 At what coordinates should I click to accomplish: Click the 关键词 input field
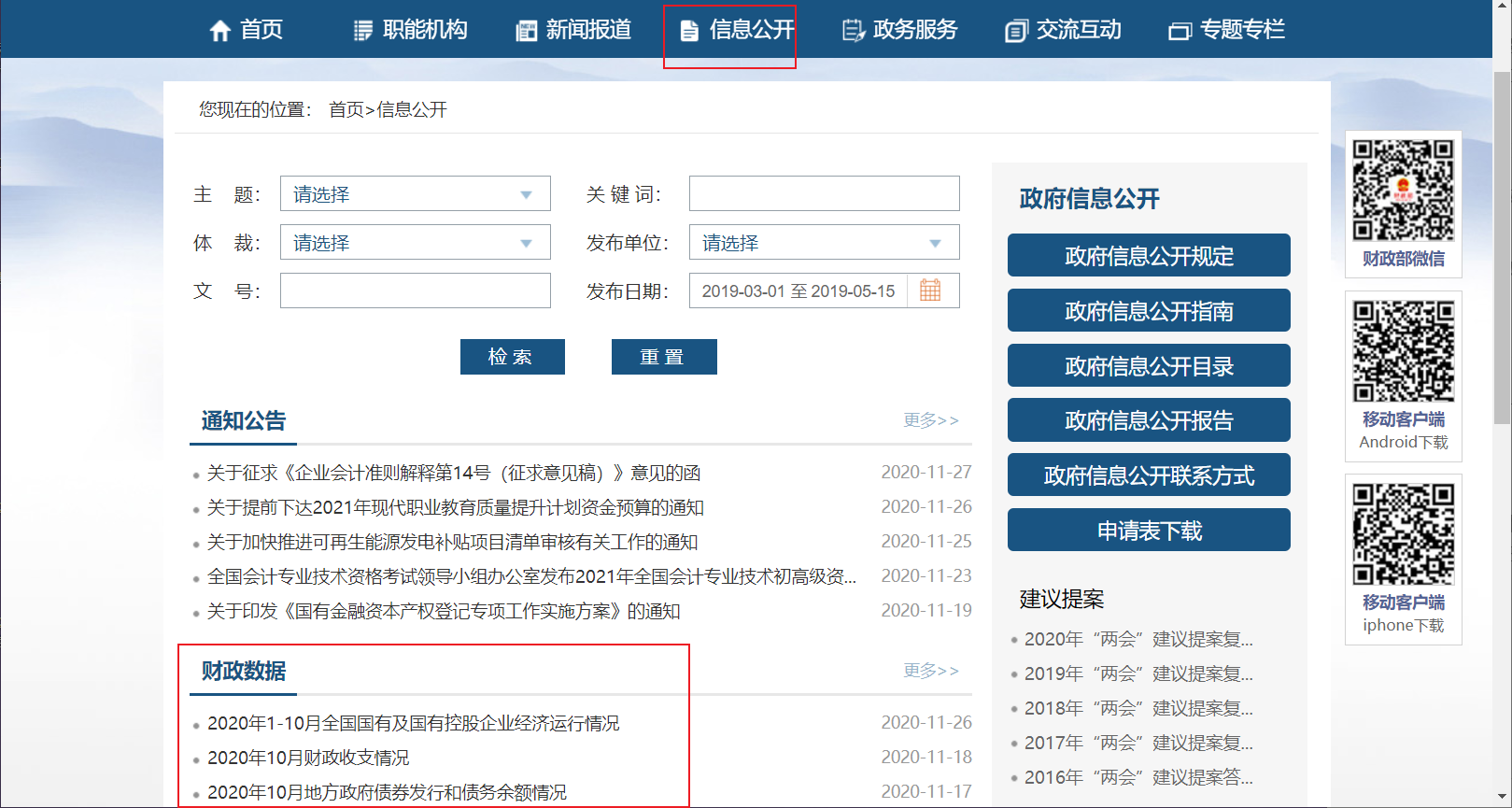click(x=825, y=194)
